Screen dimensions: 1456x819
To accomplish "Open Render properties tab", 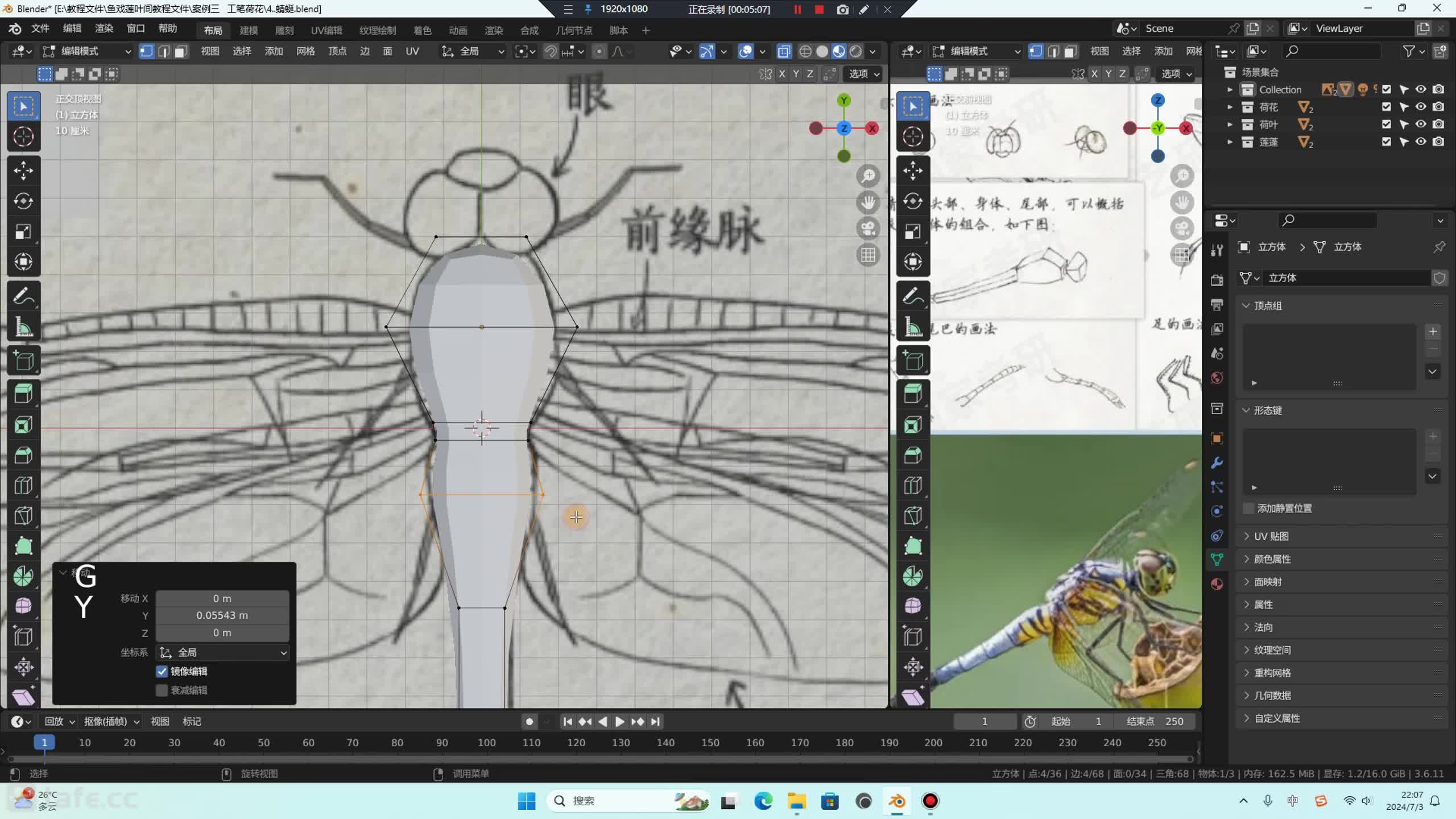I will click(x=1217, y=280).
